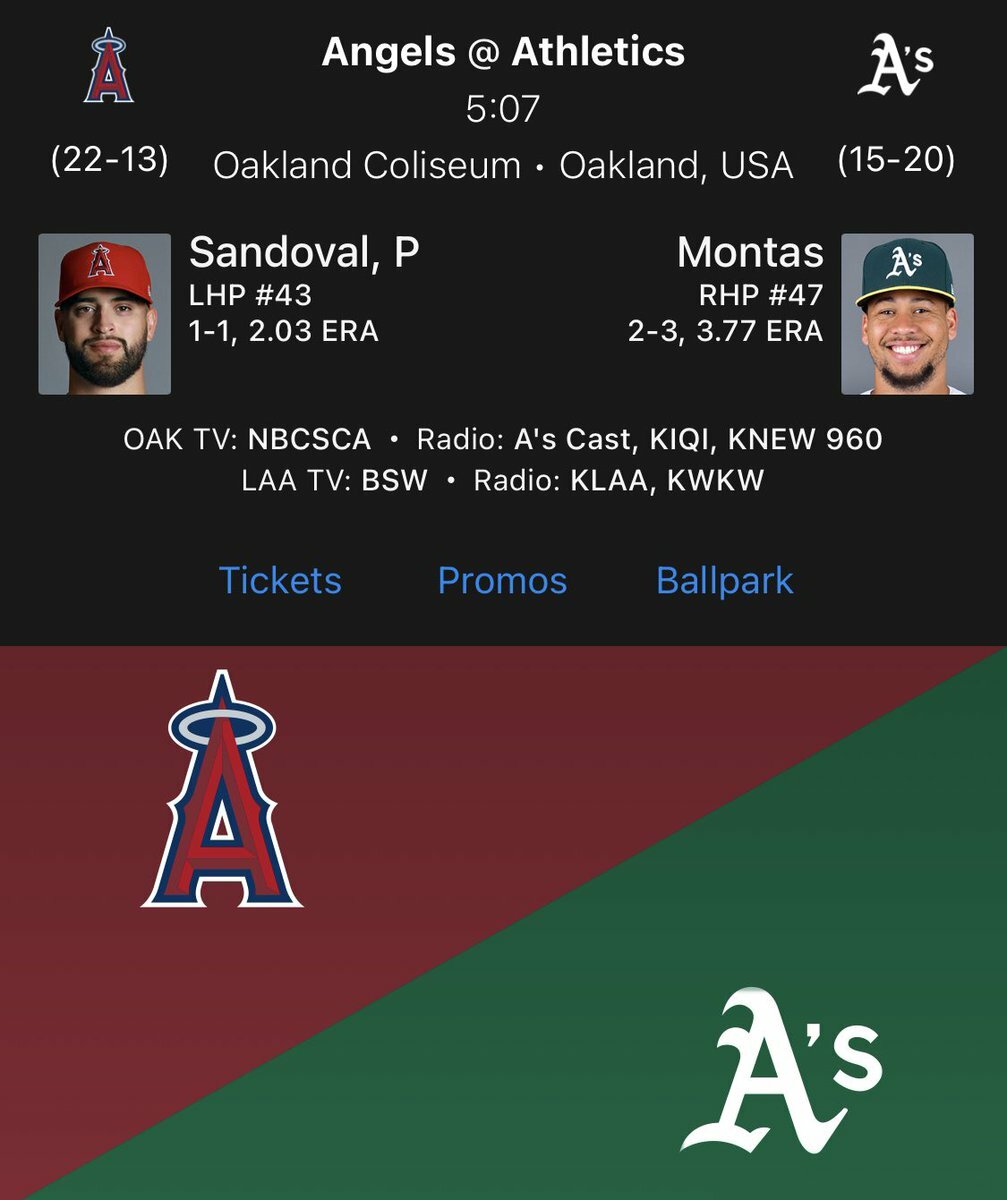
Task: Select pitcher name Sandoval, P
Action: [x=303, y=254]
